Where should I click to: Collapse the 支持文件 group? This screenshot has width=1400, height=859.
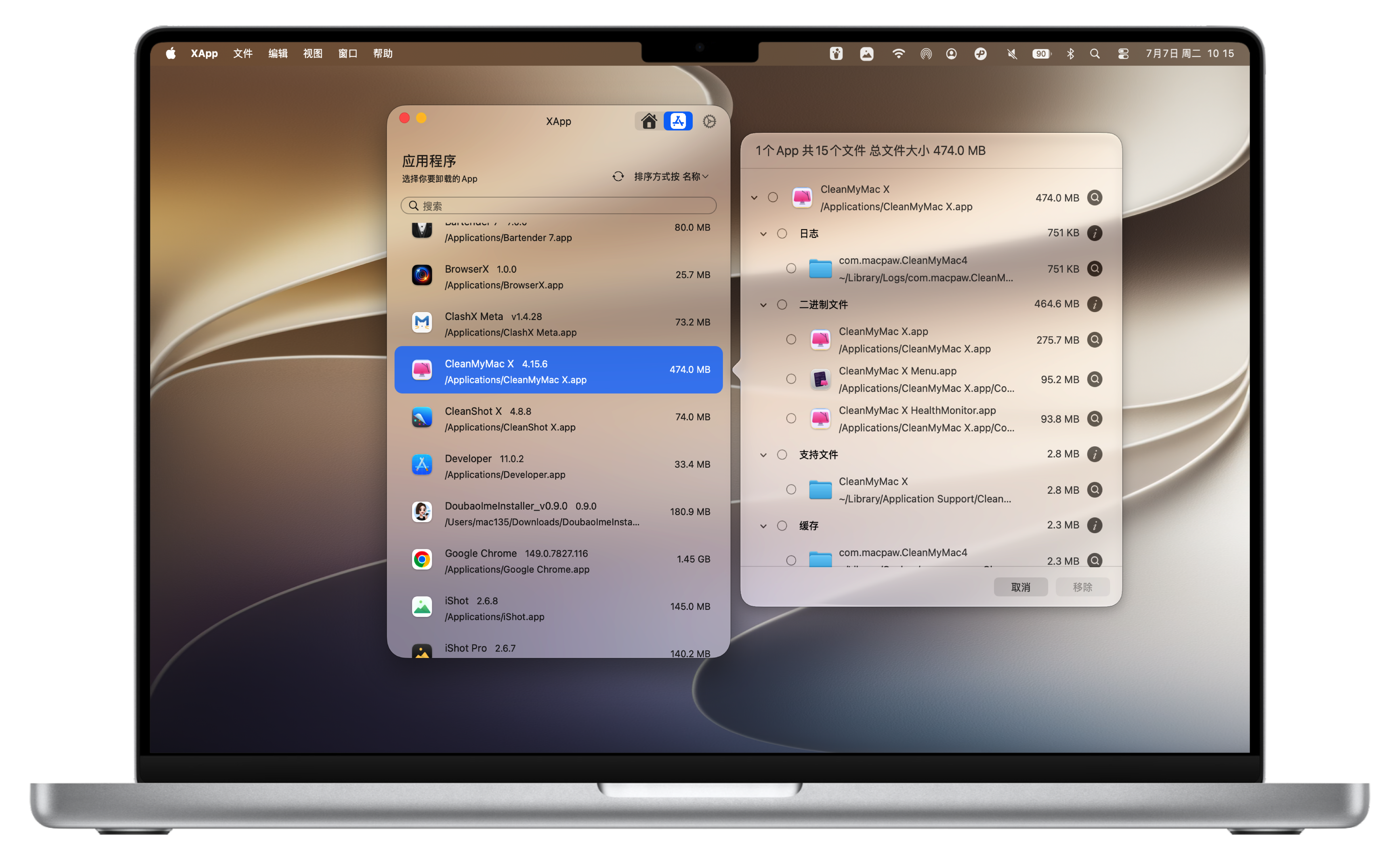[763, 455]
